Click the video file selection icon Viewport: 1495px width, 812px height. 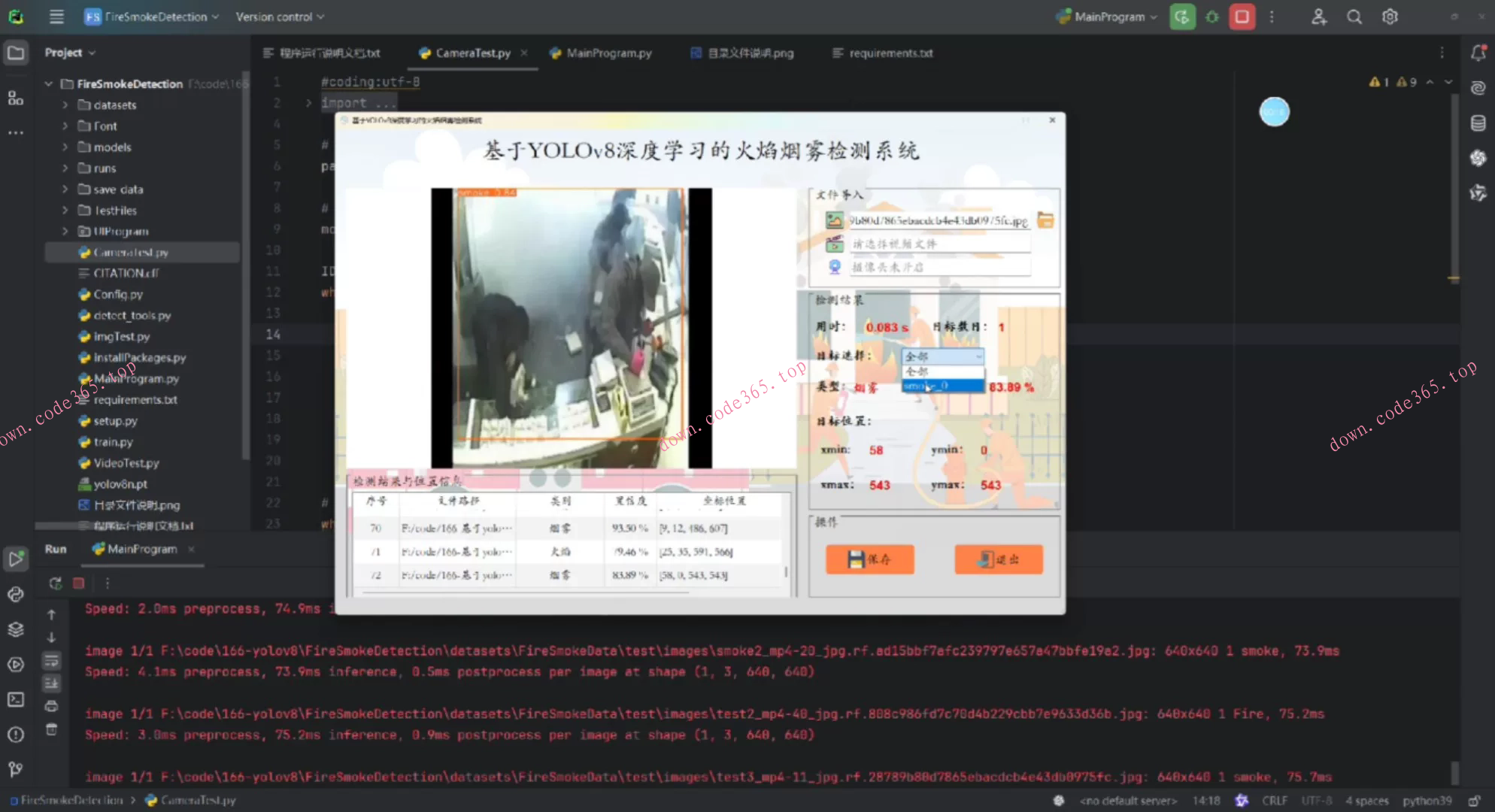coord(834,244)
